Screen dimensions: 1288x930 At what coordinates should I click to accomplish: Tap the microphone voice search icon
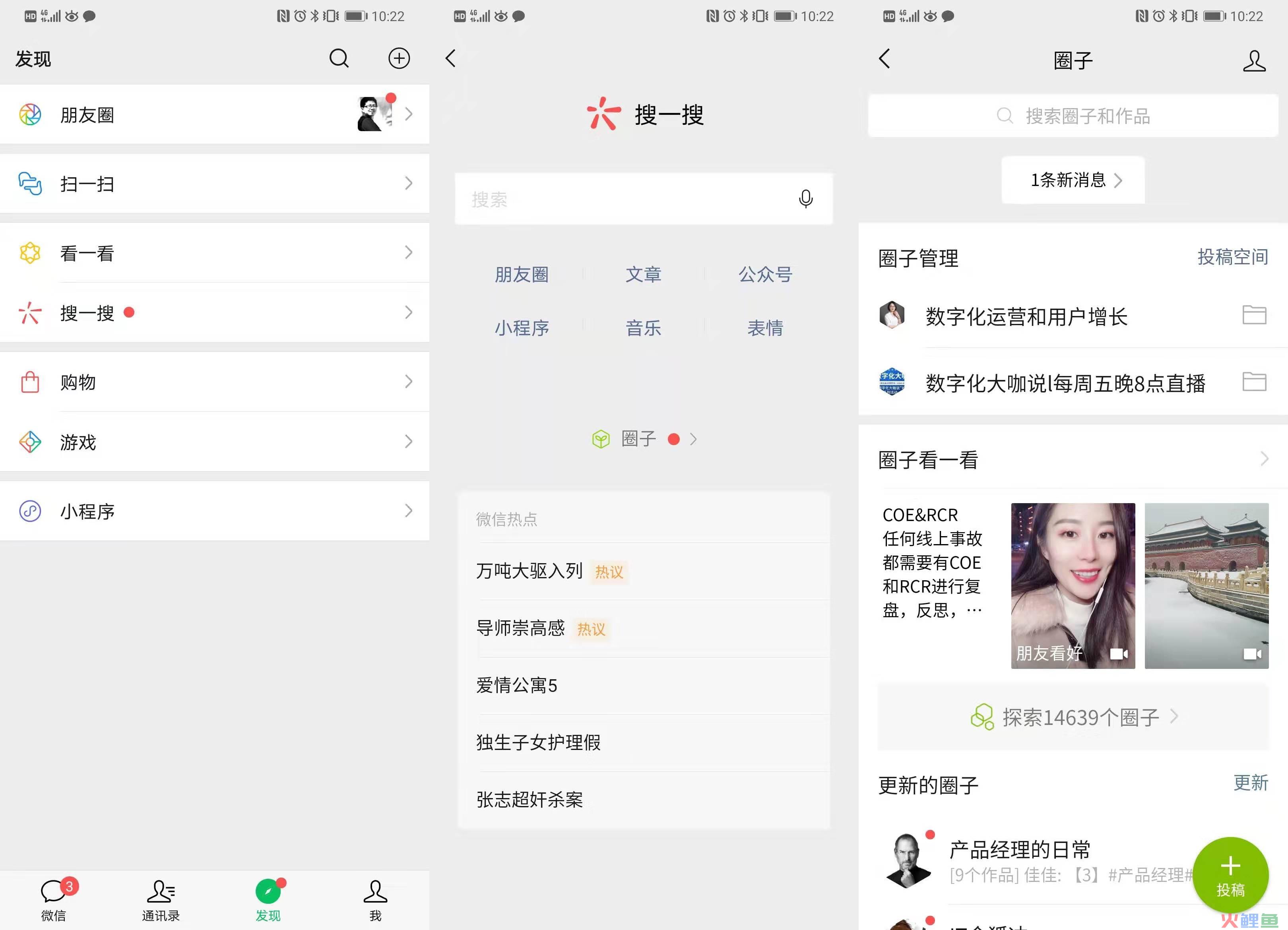click(x=805, y=199)
